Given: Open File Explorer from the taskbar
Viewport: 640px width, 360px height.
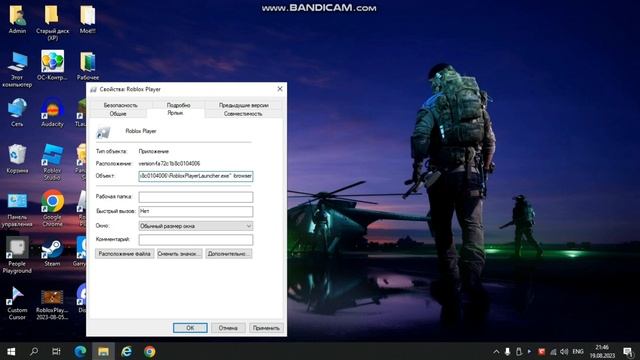Looking at the screenshot, I should point(103,351).
